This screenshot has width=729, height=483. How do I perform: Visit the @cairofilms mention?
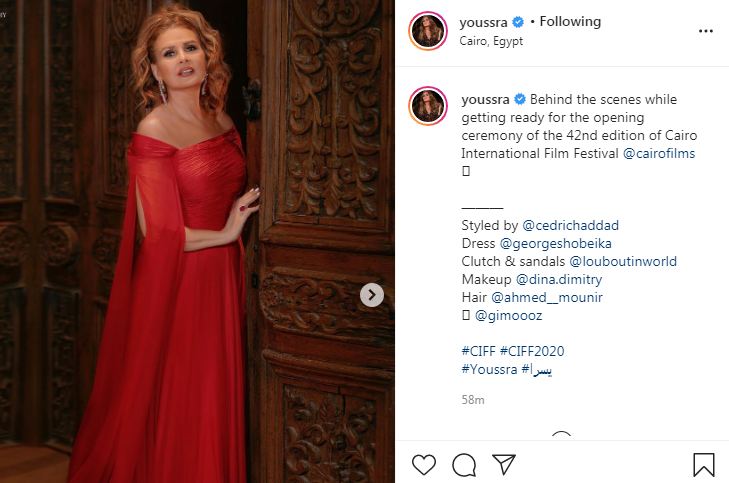659,153
